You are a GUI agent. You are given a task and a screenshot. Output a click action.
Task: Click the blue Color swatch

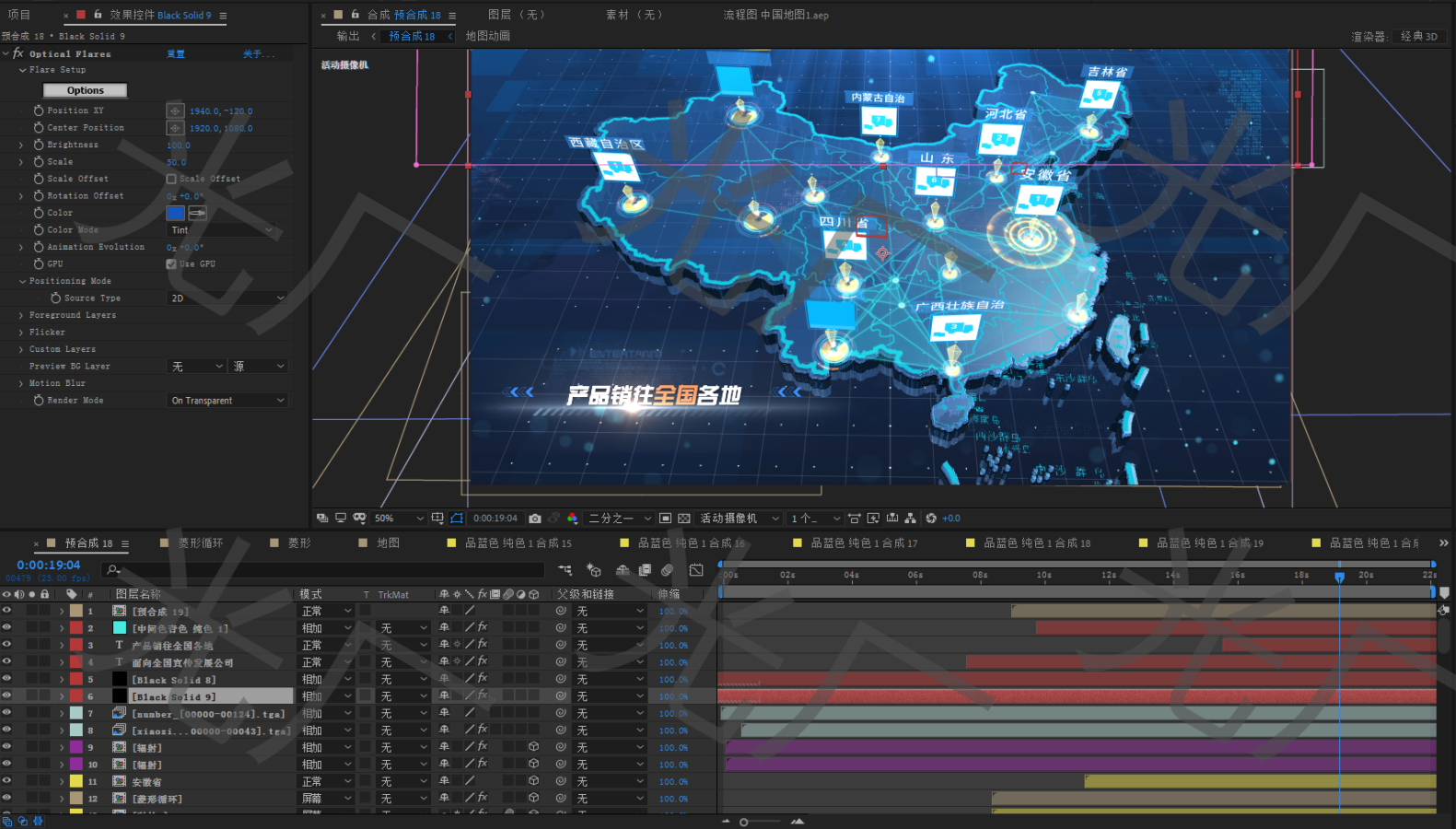[175, 213]
